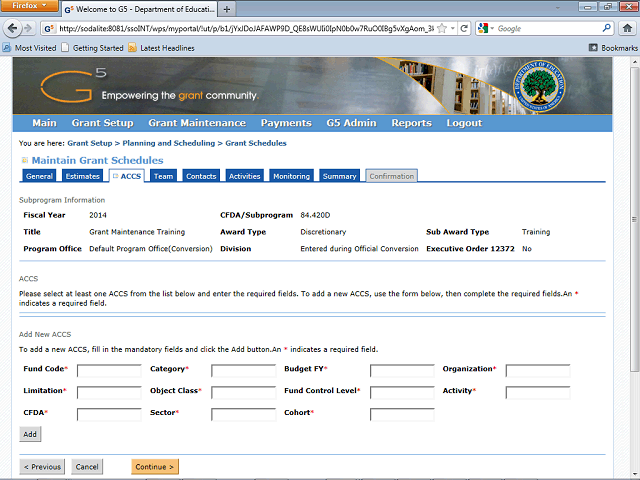
Task: Switch to the Team tab
Action: click(x=163, y=176)
